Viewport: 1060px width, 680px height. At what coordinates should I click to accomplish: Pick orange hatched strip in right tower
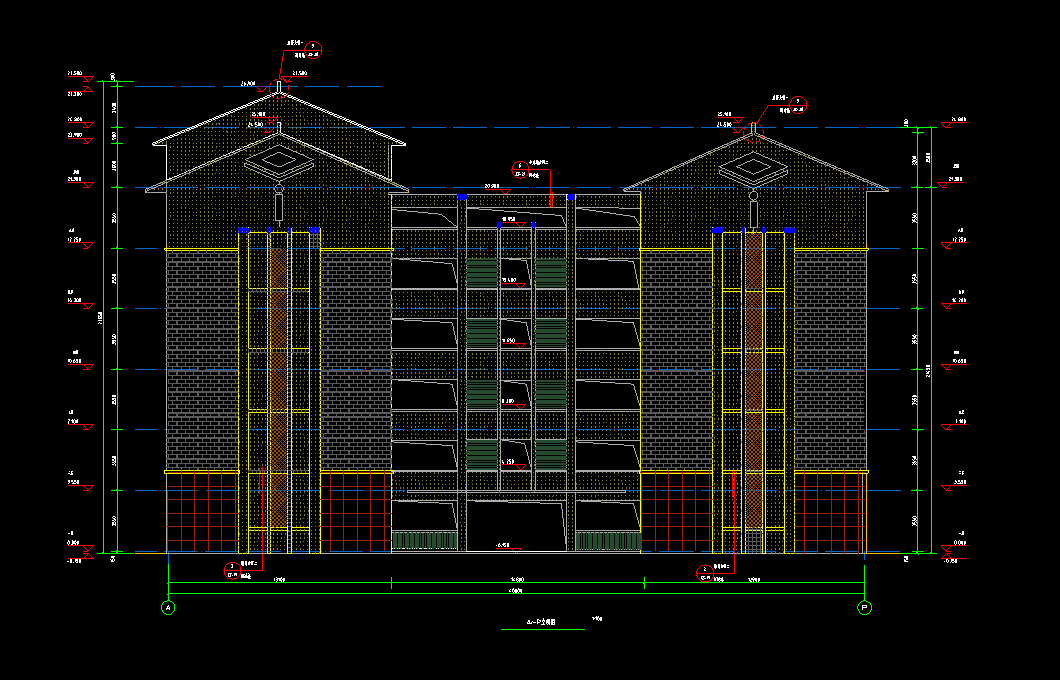click(753, 380)
